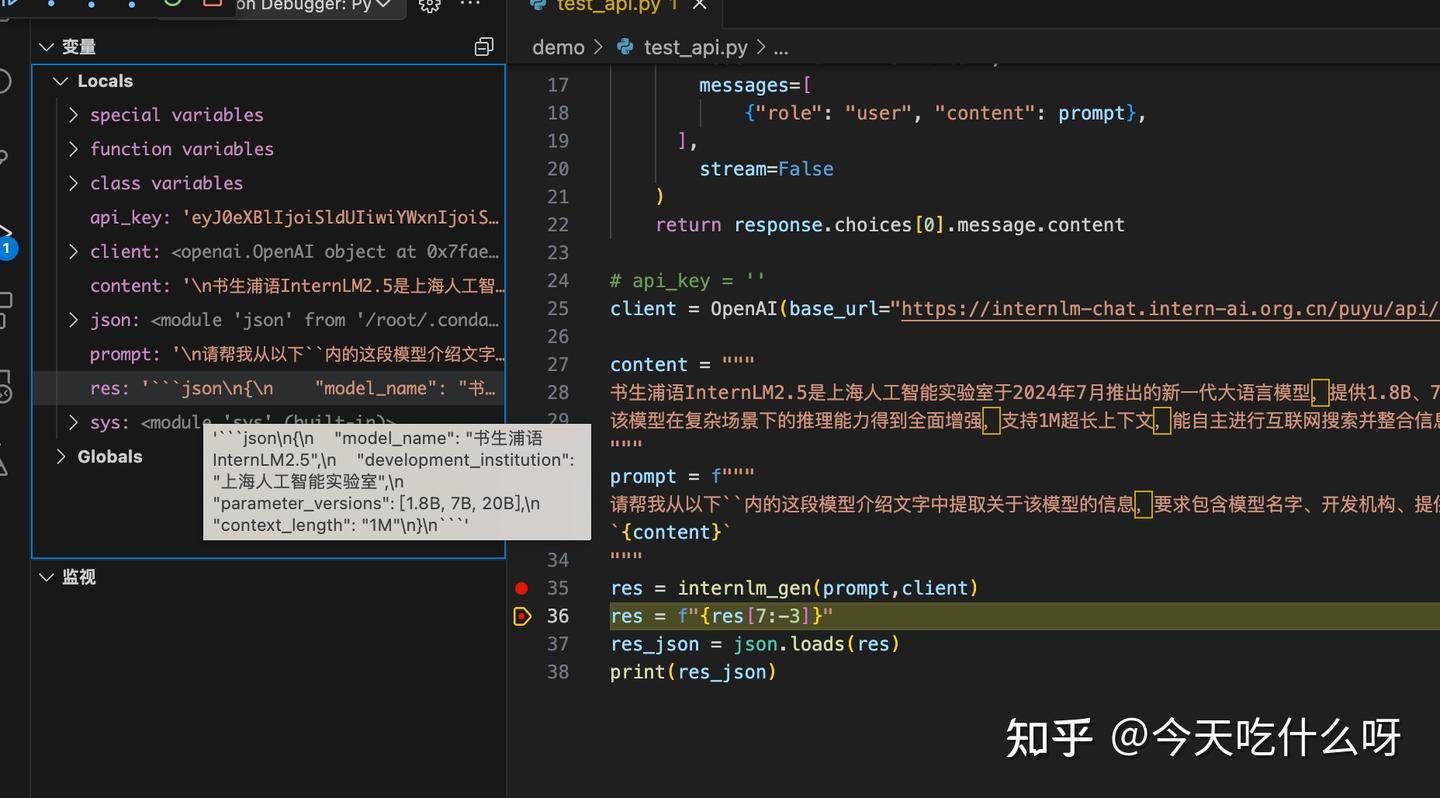Restart the debug session using green restart icon
The width and height of the screenshot is (1440, 798).
(x=172, y=6)
